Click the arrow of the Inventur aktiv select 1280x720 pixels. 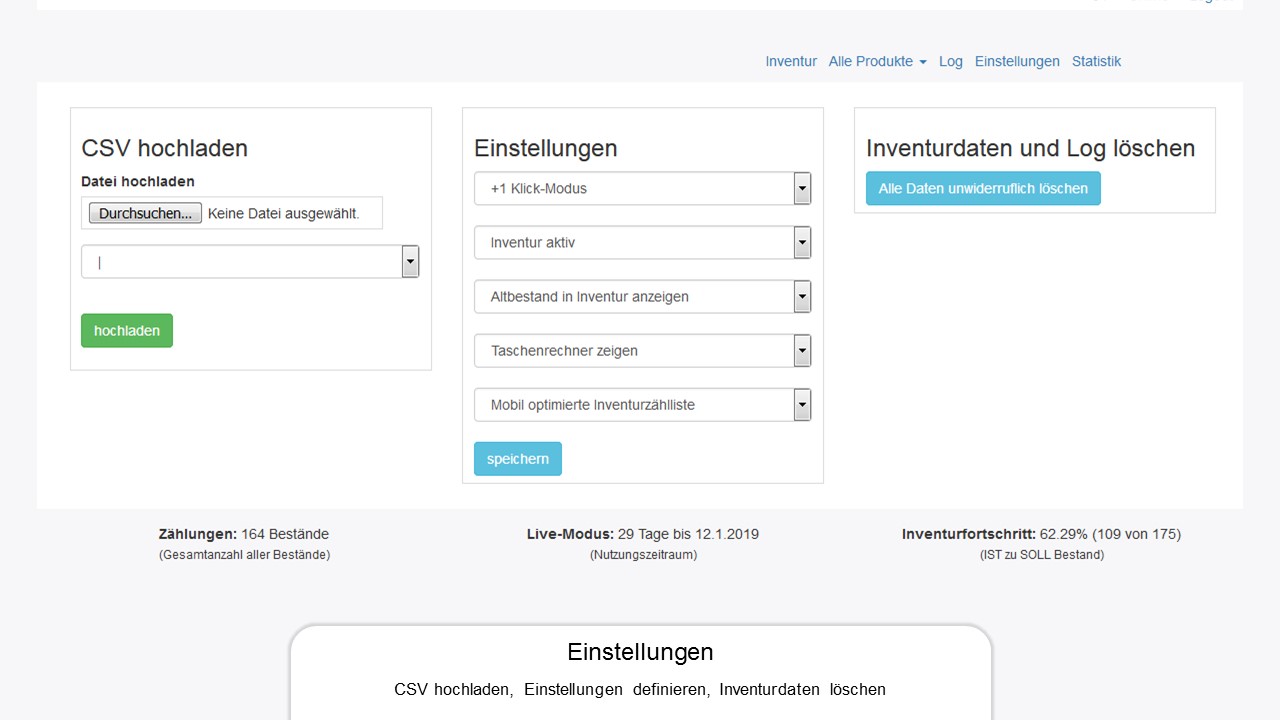(x=802, y=242)
